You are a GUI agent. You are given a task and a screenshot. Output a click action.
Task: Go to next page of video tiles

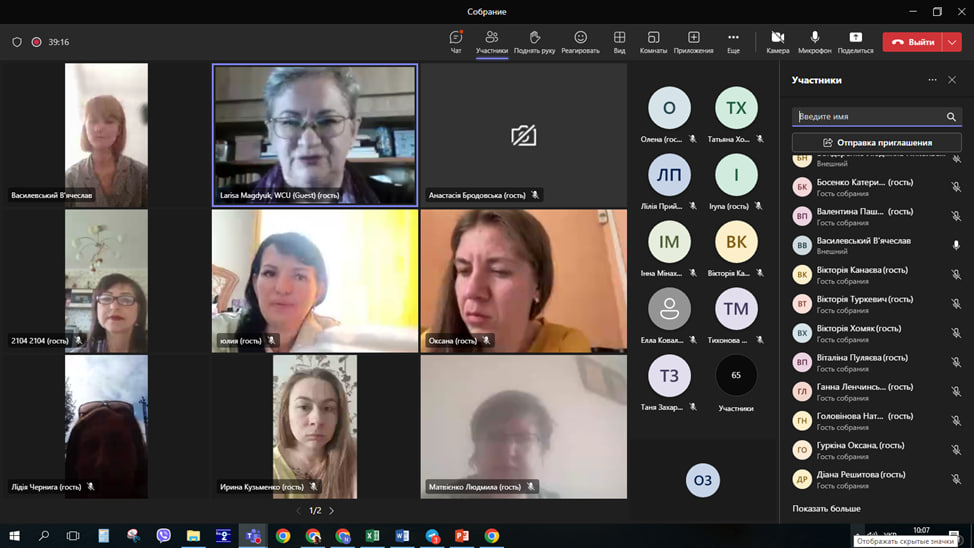click(x=332, y=511)
